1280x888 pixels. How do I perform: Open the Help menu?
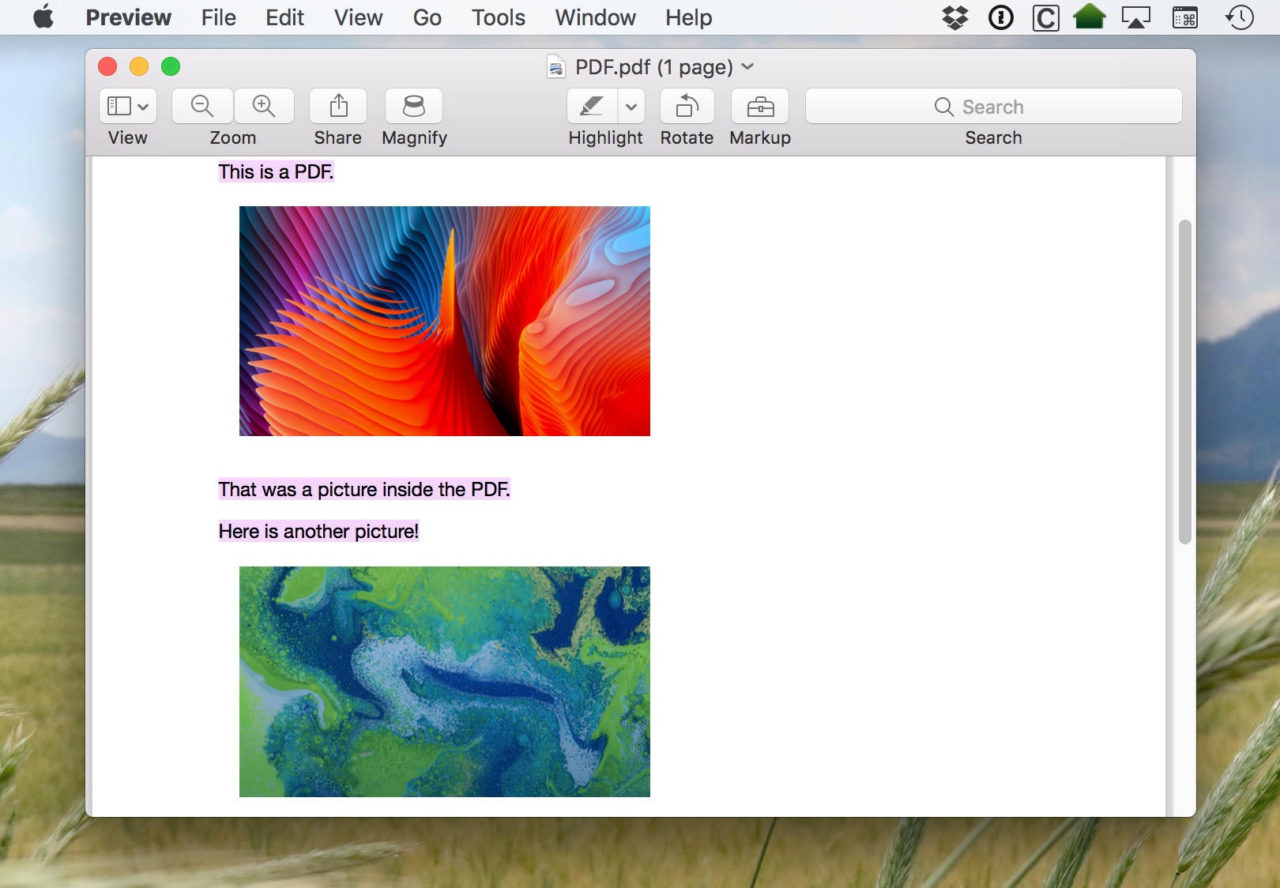689,17
